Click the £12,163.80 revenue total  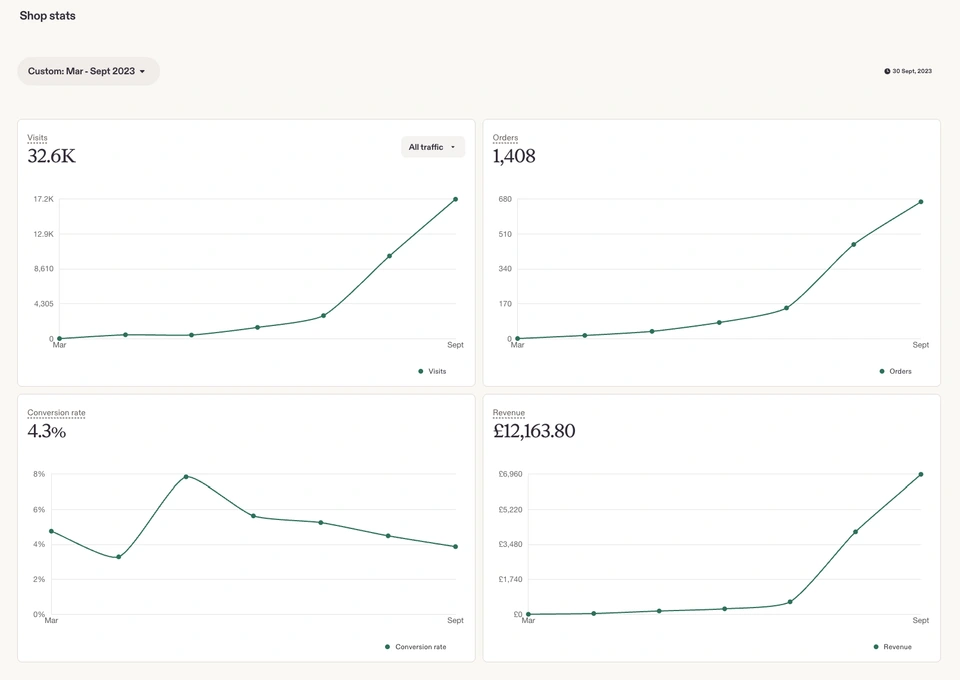[534, 431]
